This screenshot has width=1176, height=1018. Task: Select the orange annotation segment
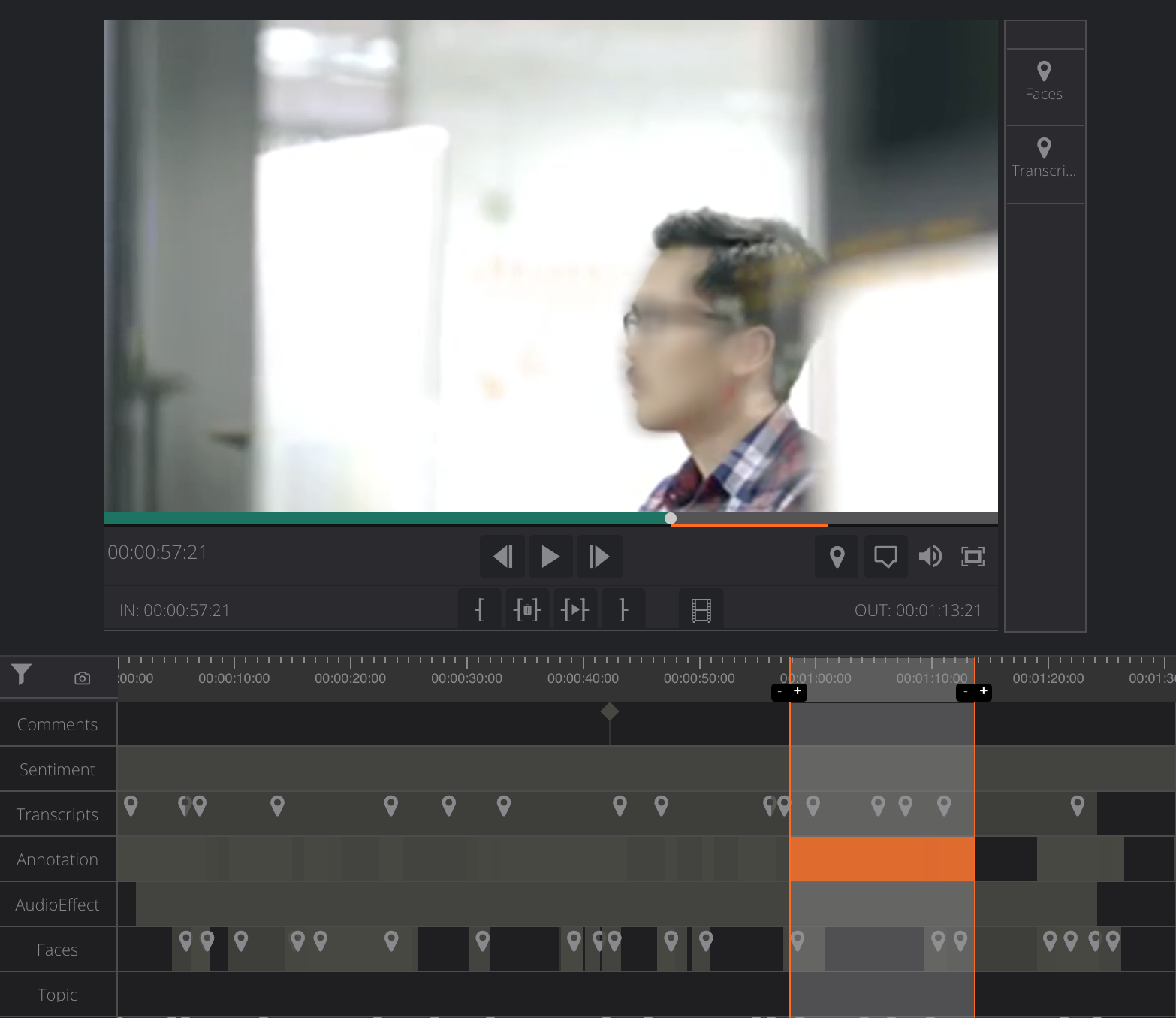[x=882, y=859]
